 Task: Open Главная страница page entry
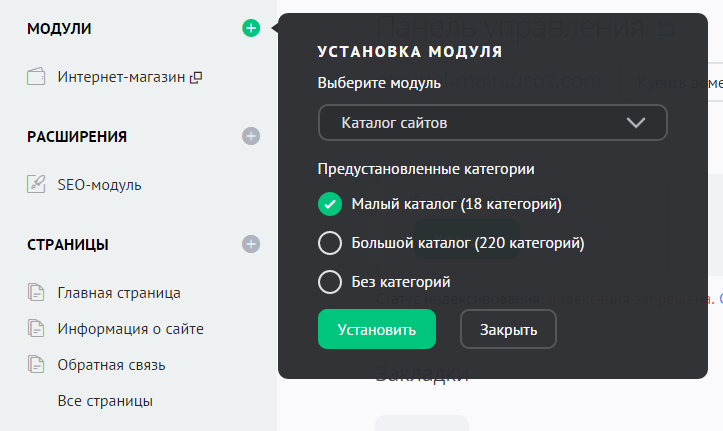tap(119, 293)
